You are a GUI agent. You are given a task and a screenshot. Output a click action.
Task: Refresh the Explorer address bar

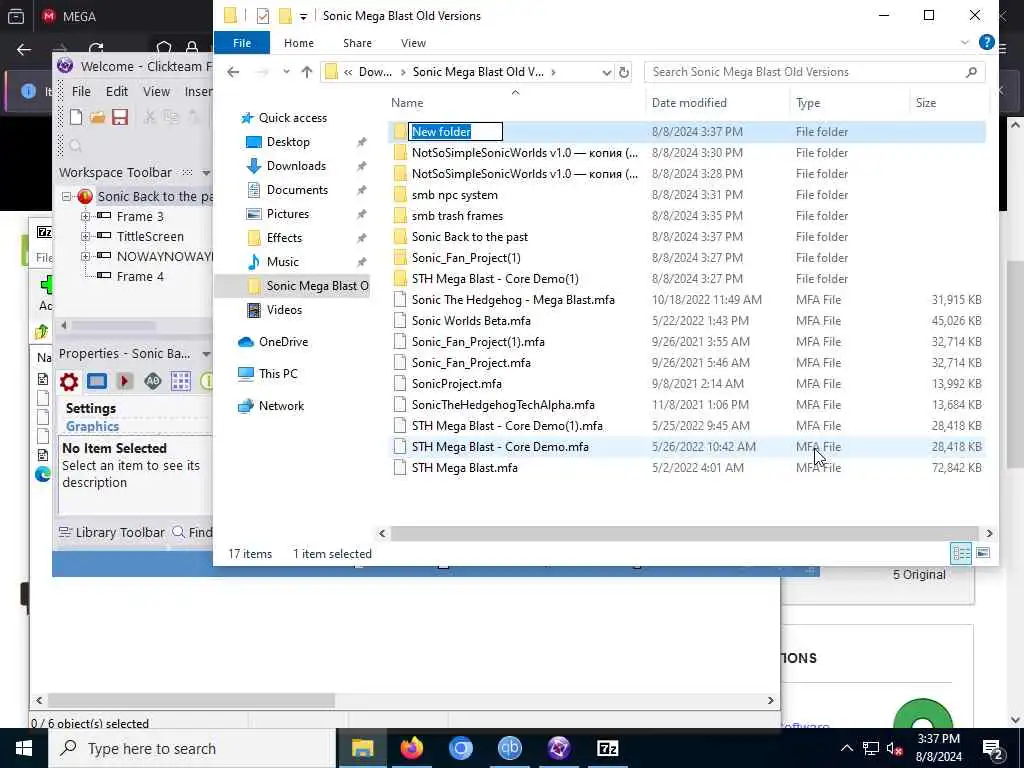tap(624, 72)
